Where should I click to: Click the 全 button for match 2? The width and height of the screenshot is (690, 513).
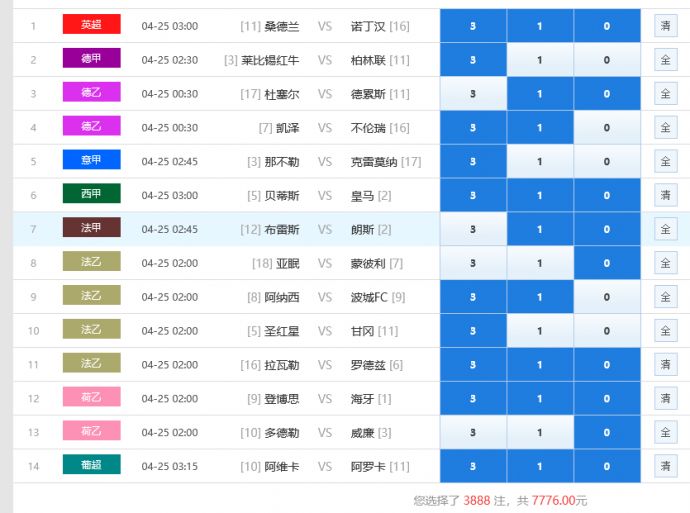(x=665, y=60)
